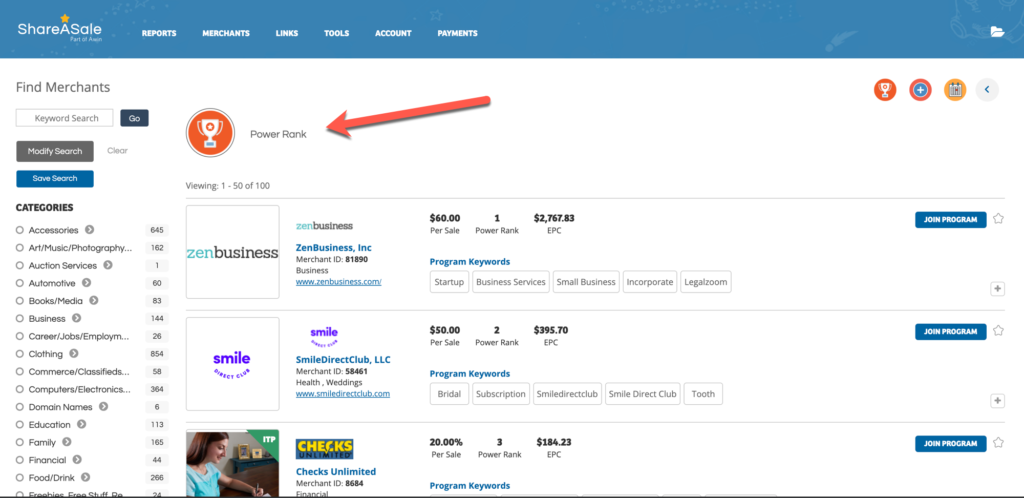Select the Accessories category radio button
Image resolution: width=1024 pixels, height=498 pixels.
(20, 230)
